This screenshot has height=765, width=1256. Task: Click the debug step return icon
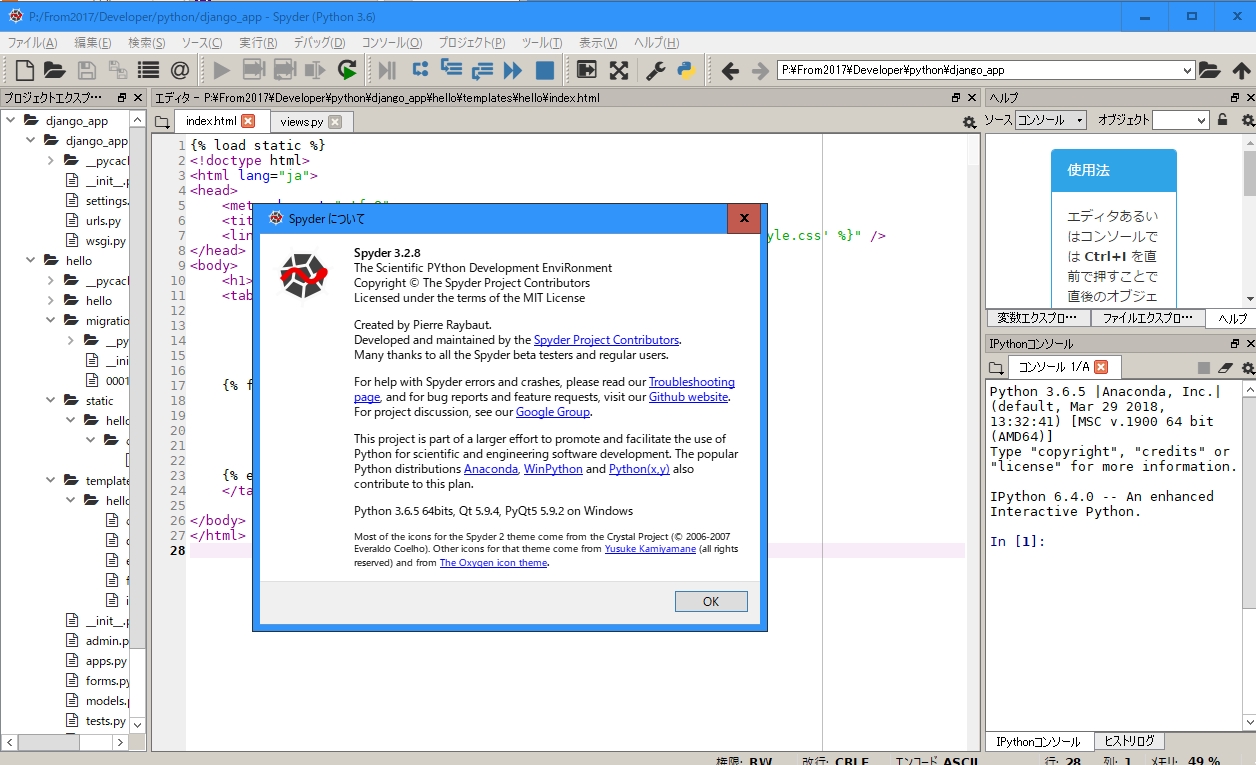click(482, 70)
